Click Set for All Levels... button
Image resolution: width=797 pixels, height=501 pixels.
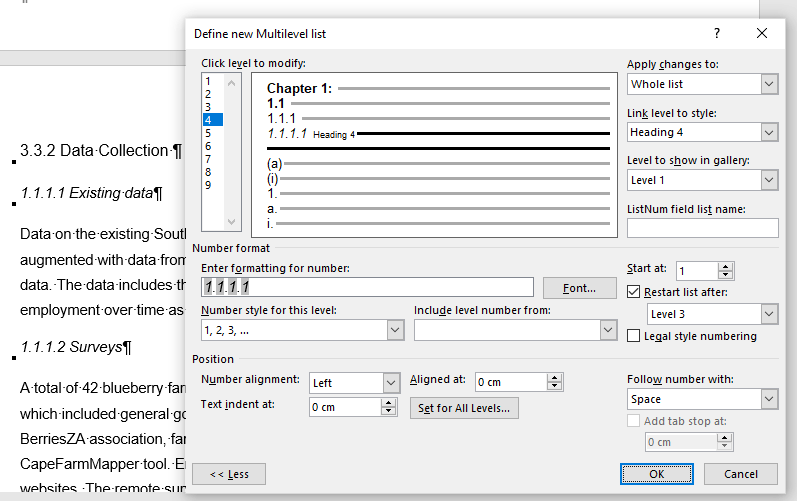tap(464, 408)
